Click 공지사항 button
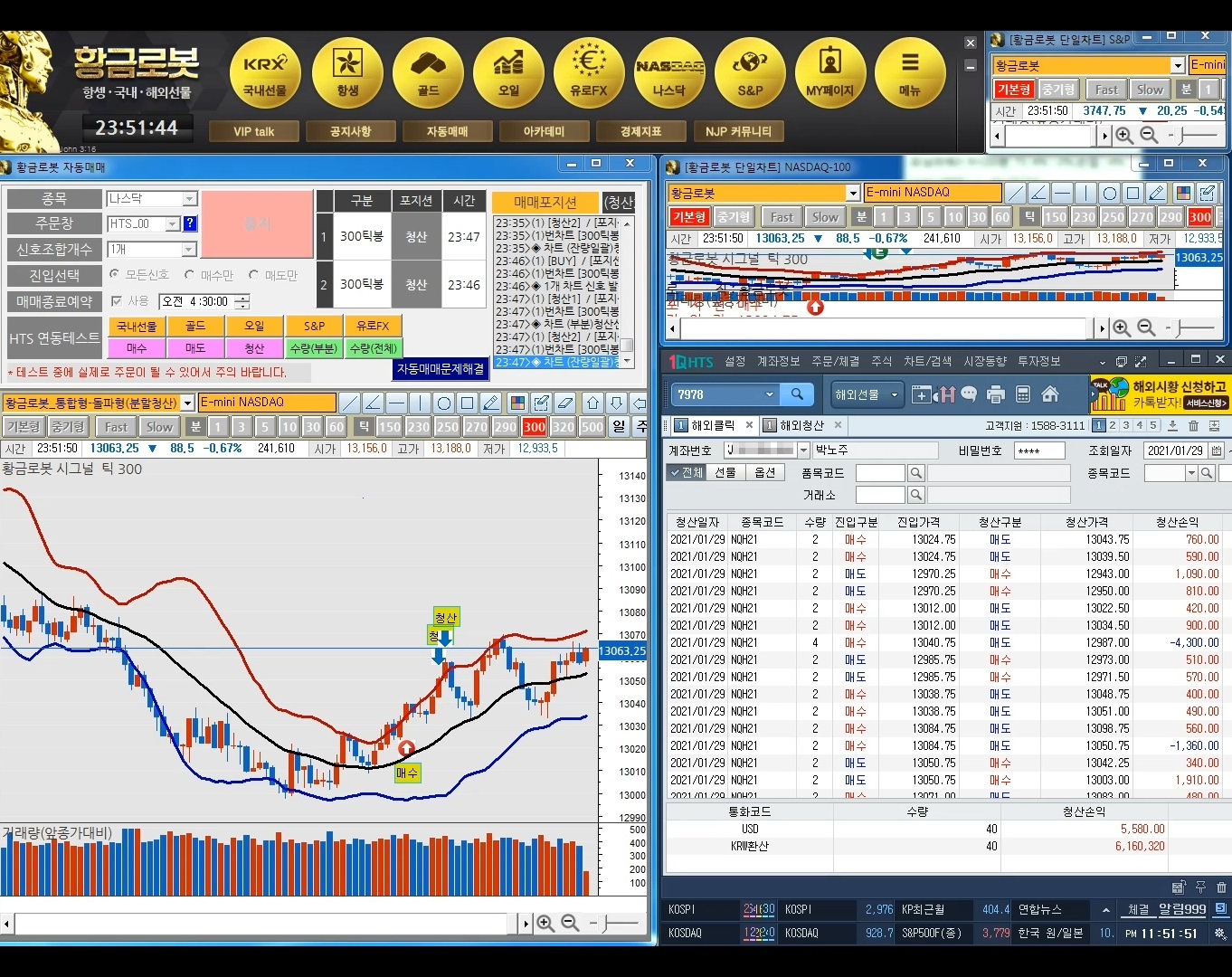 point(350,131)
